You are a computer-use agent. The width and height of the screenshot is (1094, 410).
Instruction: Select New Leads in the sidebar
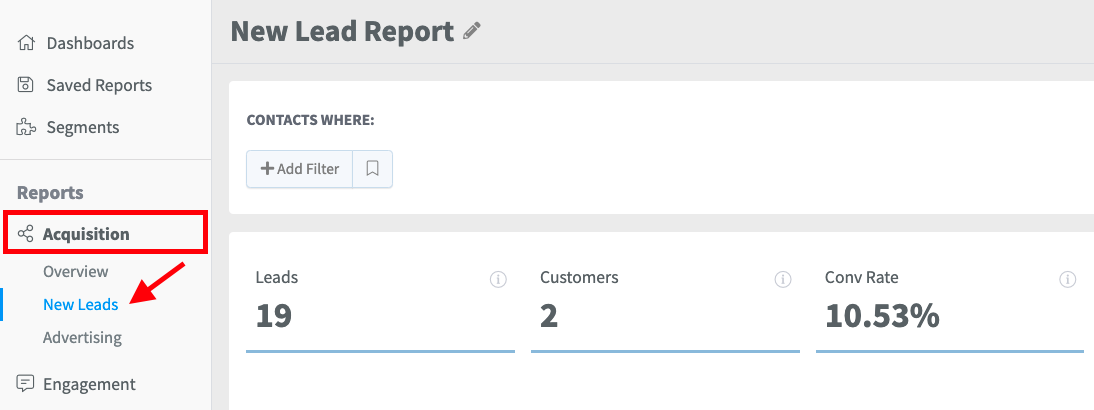pos(80,304)
